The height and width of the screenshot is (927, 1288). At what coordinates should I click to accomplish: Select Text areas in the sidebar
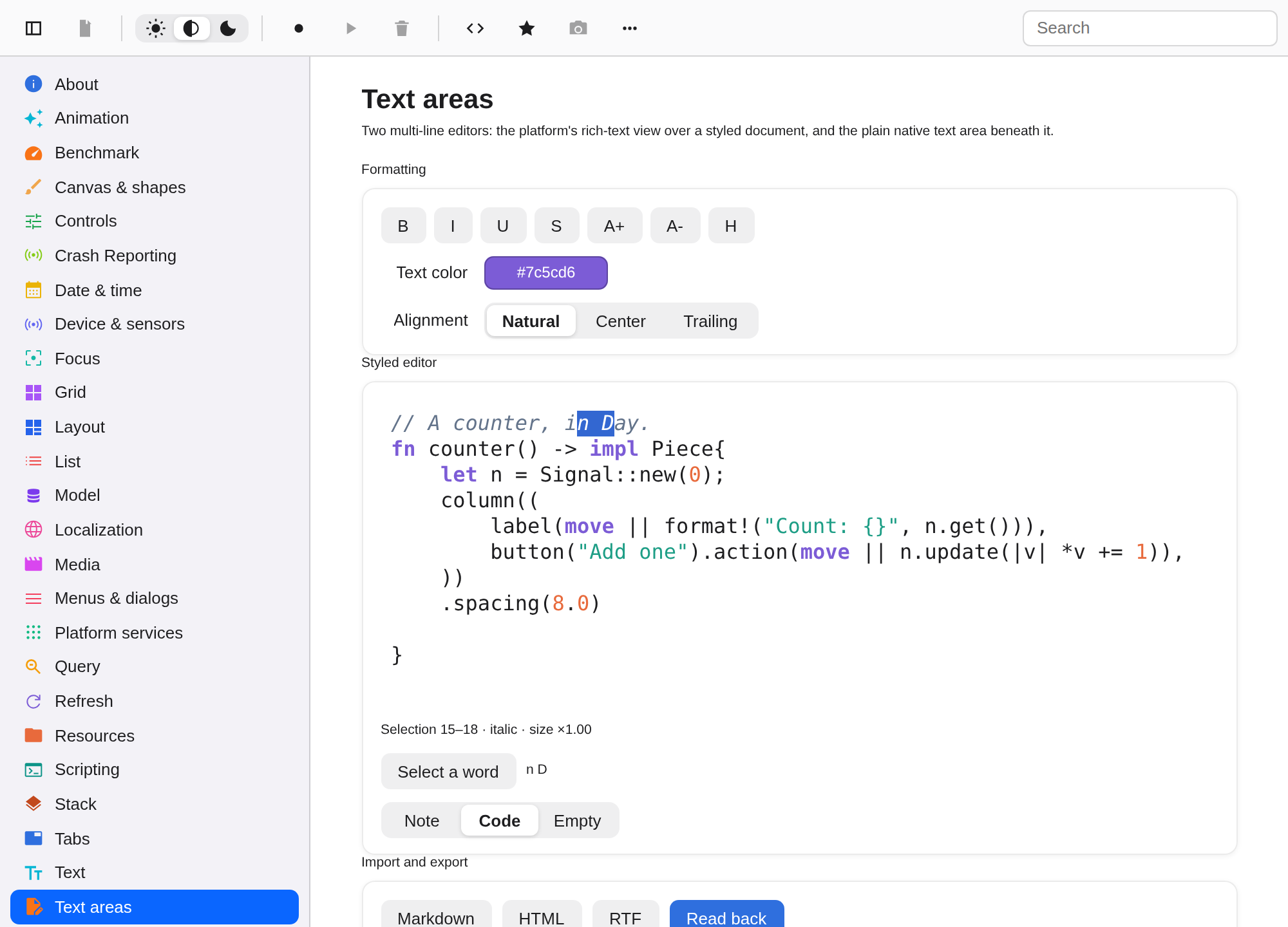pos(155,907)
